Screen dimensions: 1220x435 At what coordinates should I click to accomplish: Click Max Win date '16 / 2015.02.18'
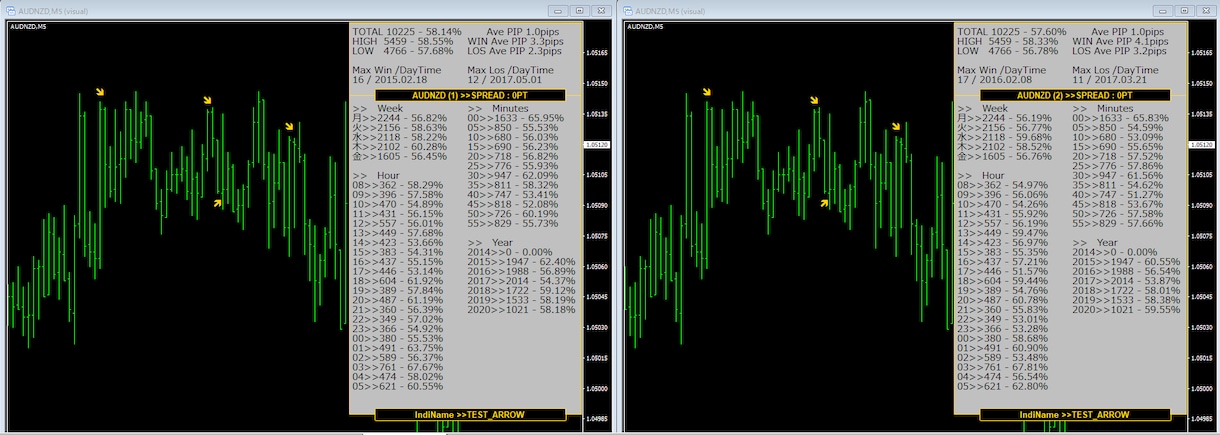pos(390,80)
